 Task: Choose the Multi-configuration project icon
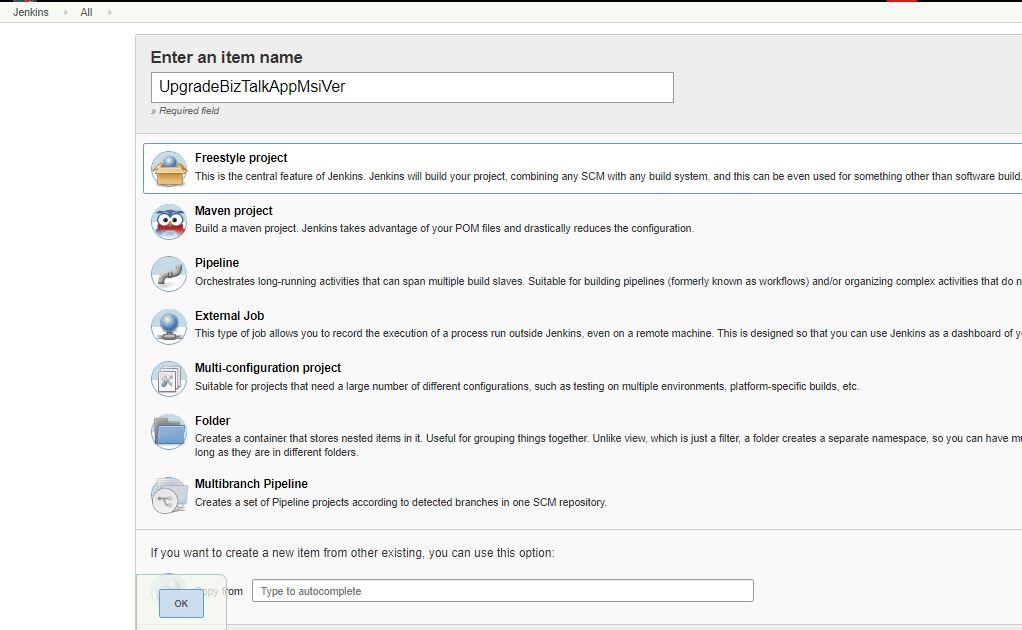(169, 379)
